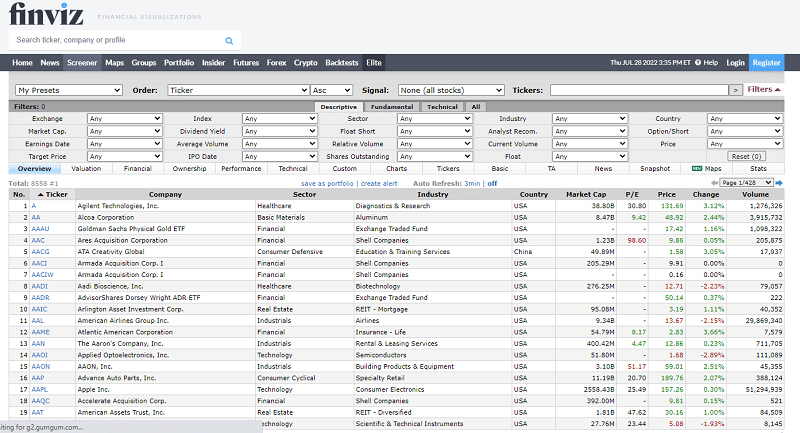Screen dimensions: 800x433
Task: Open the News navigation item
Action: coord(50,63)
